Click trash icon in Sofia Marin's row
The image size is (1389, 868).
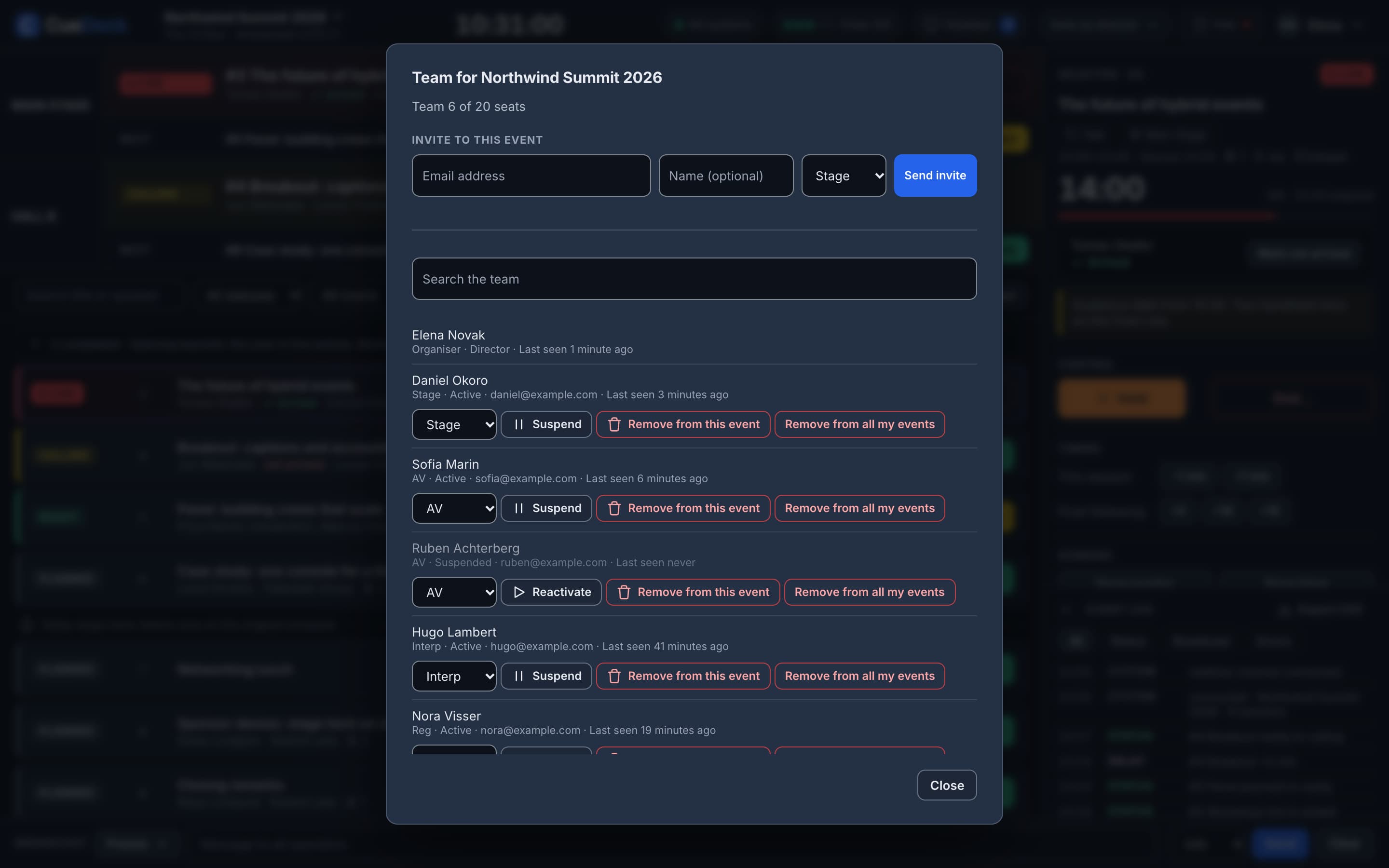click(x=614, y=508)
